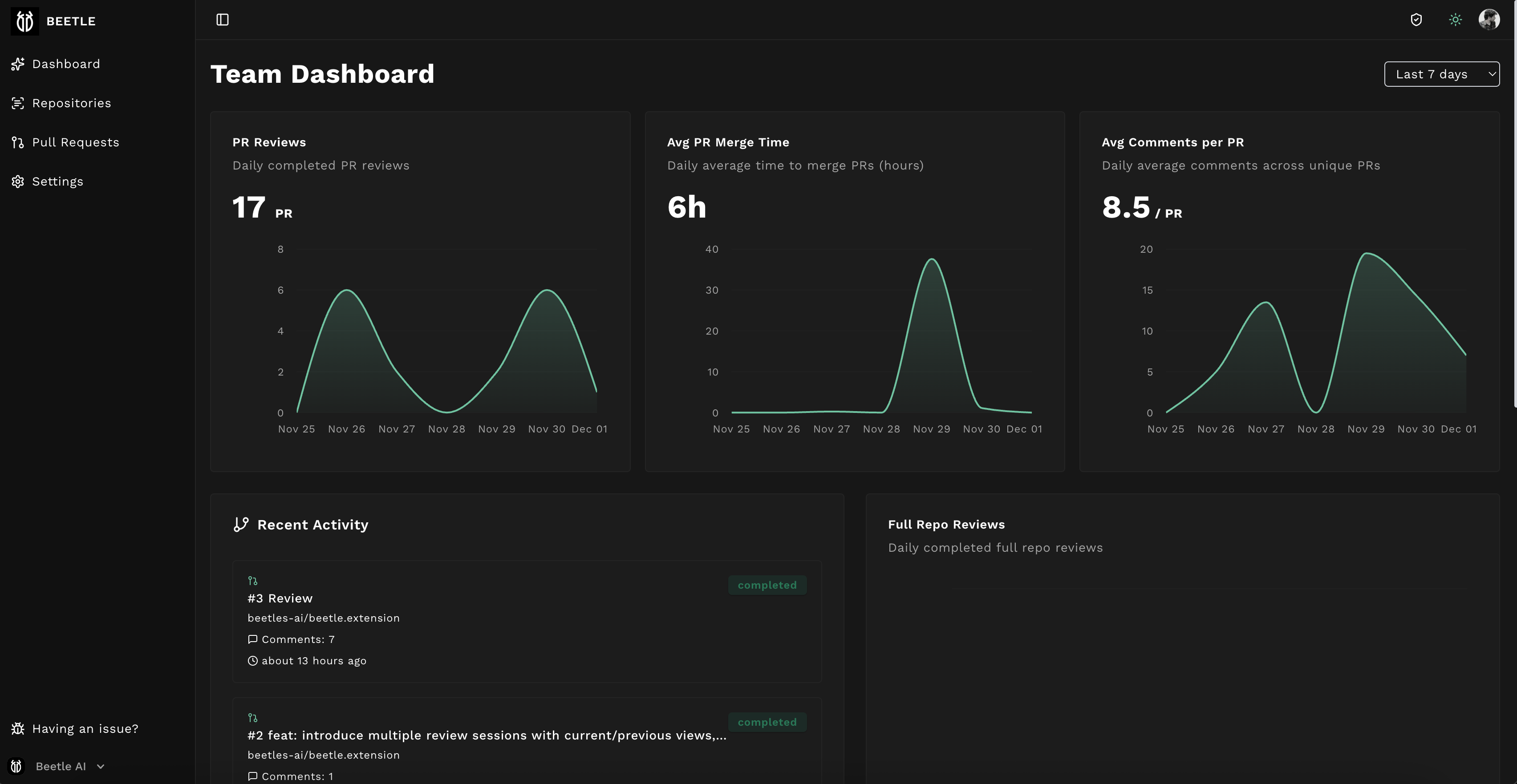Select Repositories from the sidebar menu

click(72, 102)
